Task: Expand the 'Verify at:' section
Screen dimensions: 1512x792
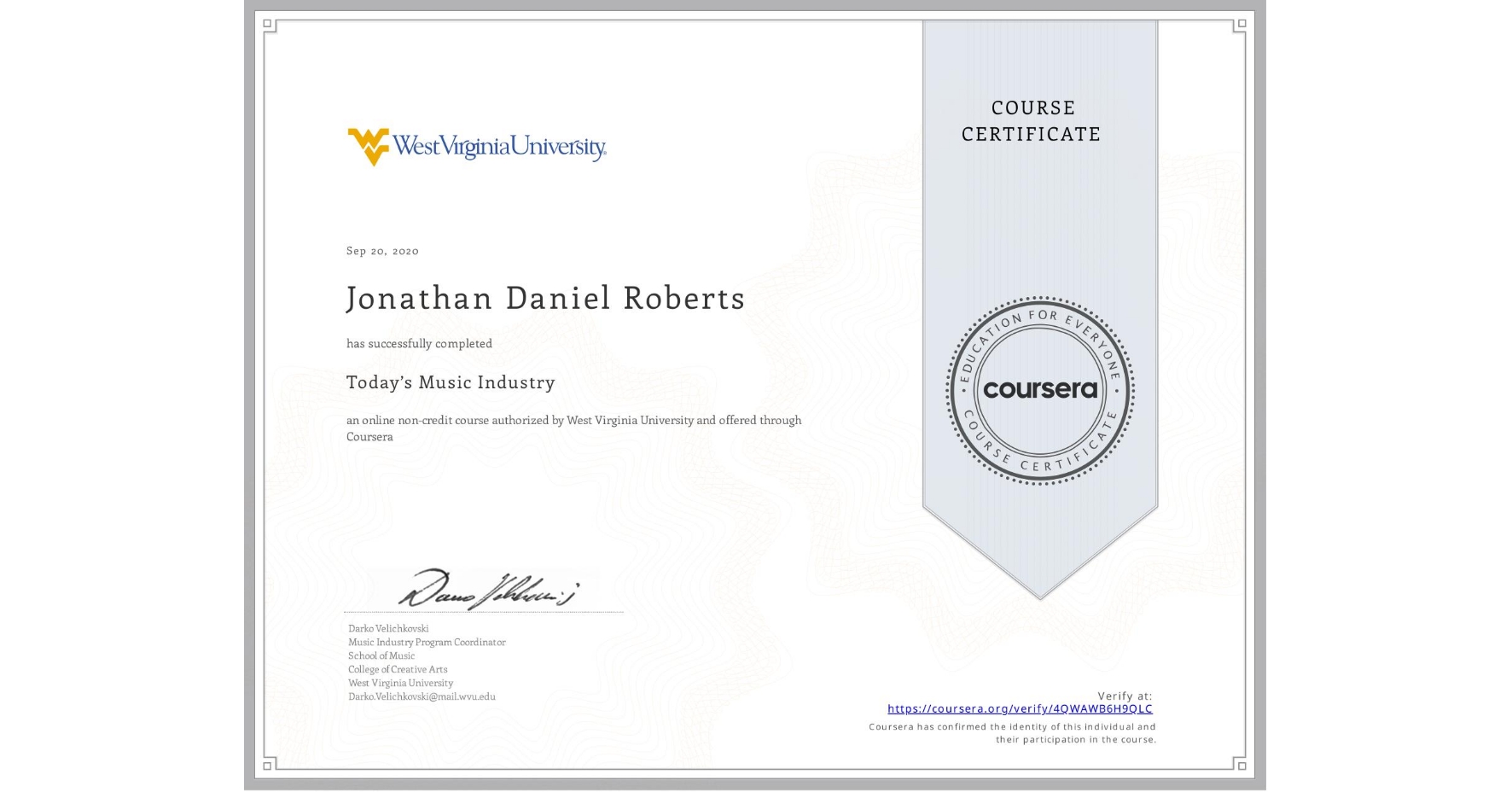Action: tap(1124, 696)
